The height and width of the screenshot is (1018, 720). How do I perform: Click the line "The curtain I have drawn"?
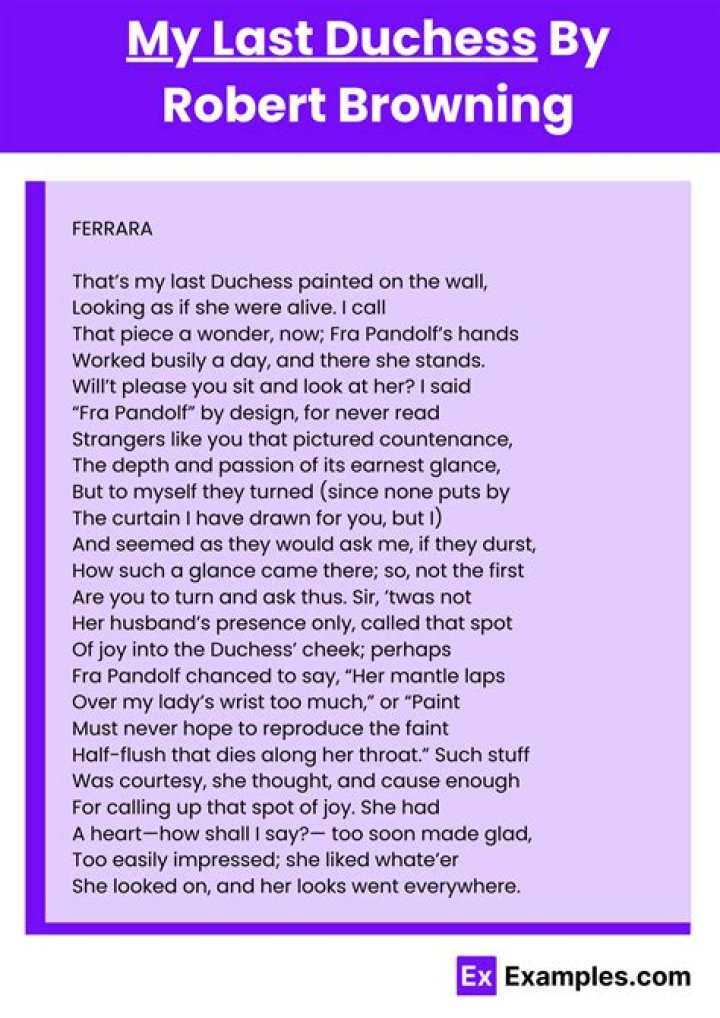[258, 518]
